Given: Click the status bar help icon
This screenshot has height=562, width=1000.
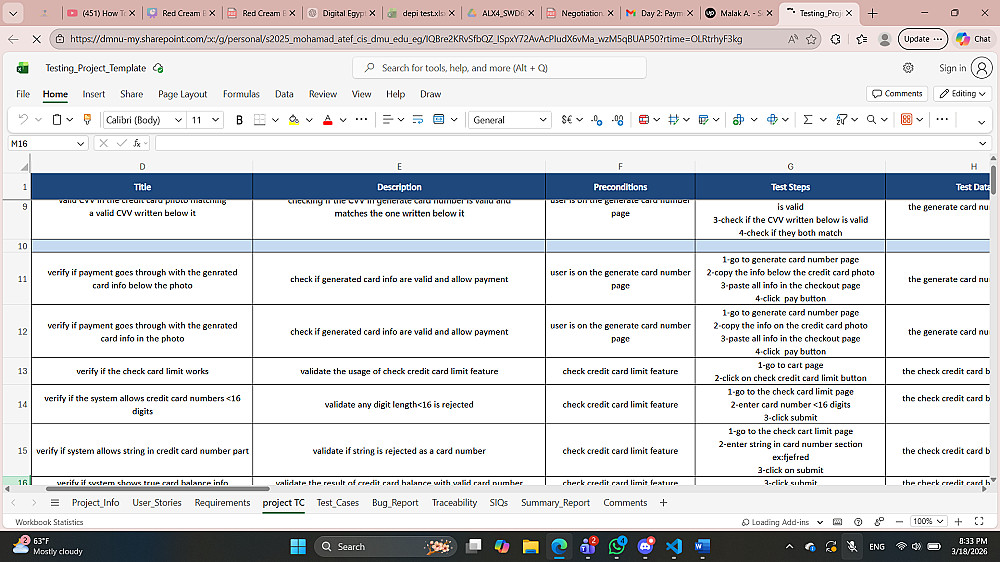Looking at the screenshot, I should (x=858, y=522).
